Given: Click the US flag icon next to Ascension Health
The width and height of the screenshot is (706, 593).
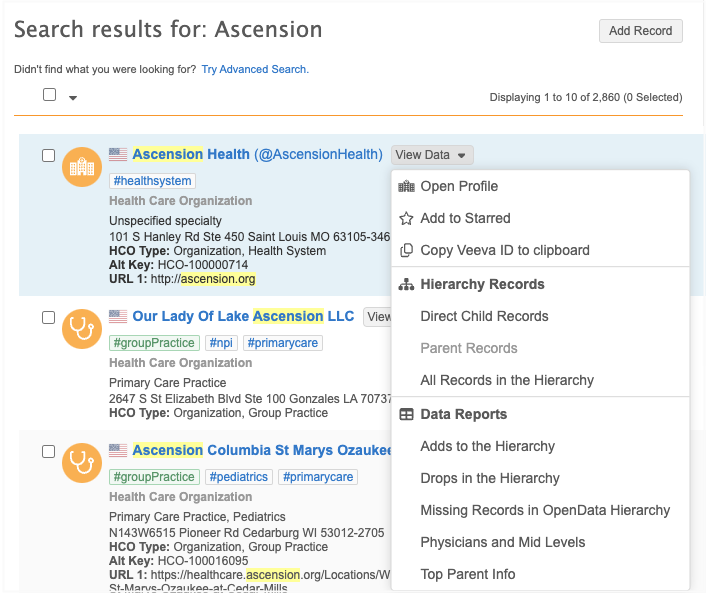Looking at the screenshot, I should click(x=118, y=154).
